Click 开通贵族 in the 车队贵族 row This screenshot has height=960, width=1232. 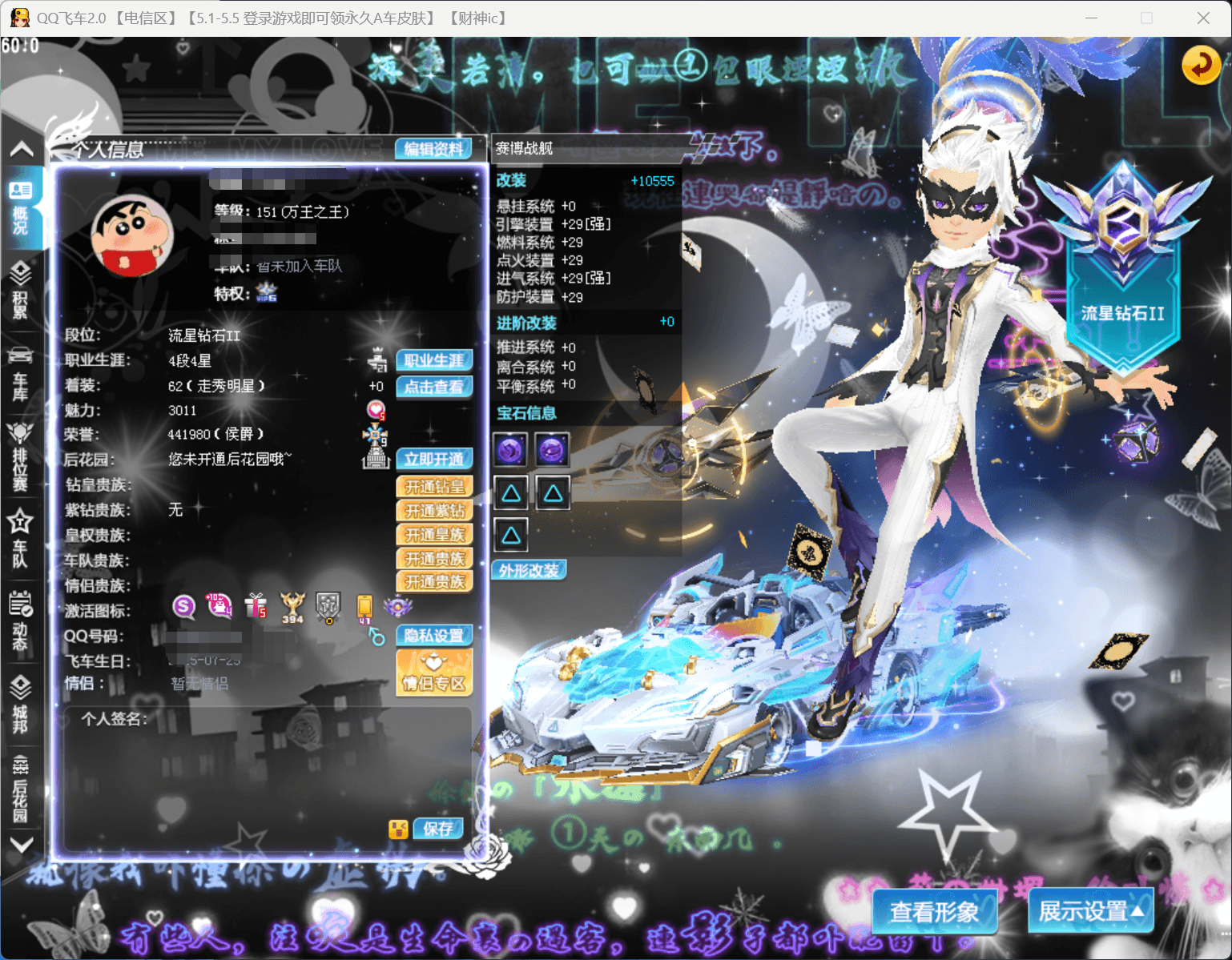tap(434, 558)
